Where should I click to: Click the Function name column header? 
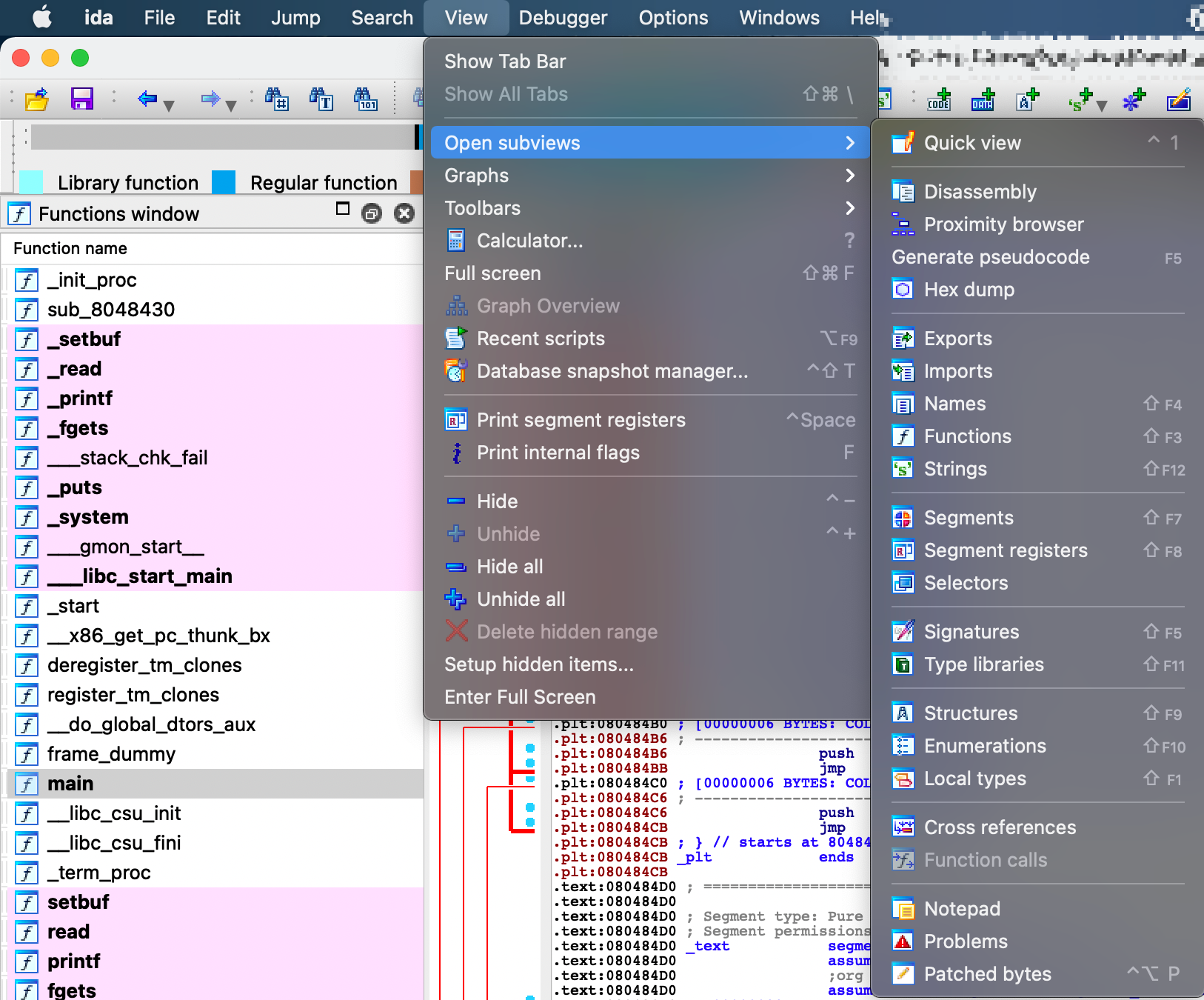click(x=70, y=248)
